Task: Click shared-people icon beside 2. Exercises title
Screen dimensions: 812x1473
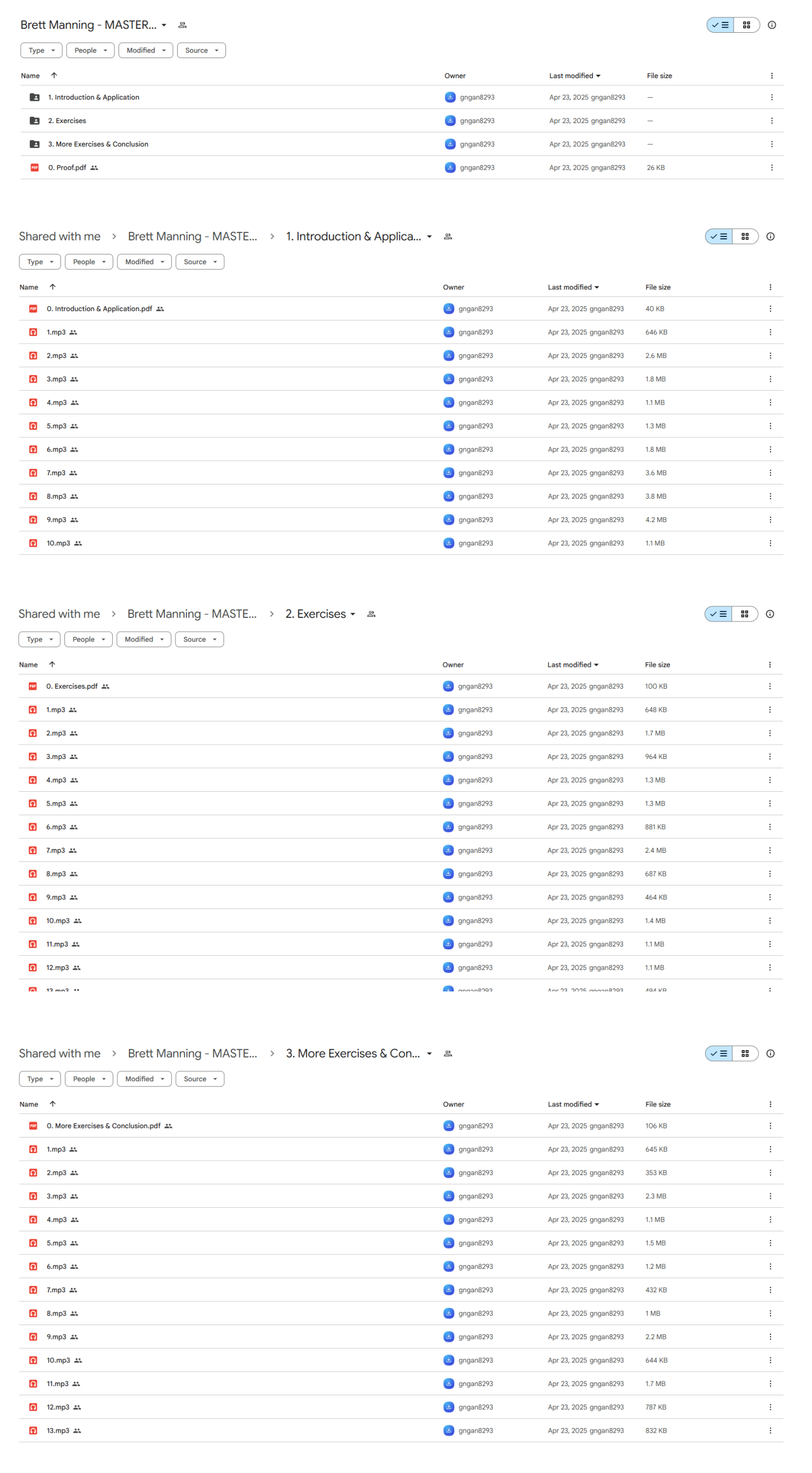Action: (371, 614)
